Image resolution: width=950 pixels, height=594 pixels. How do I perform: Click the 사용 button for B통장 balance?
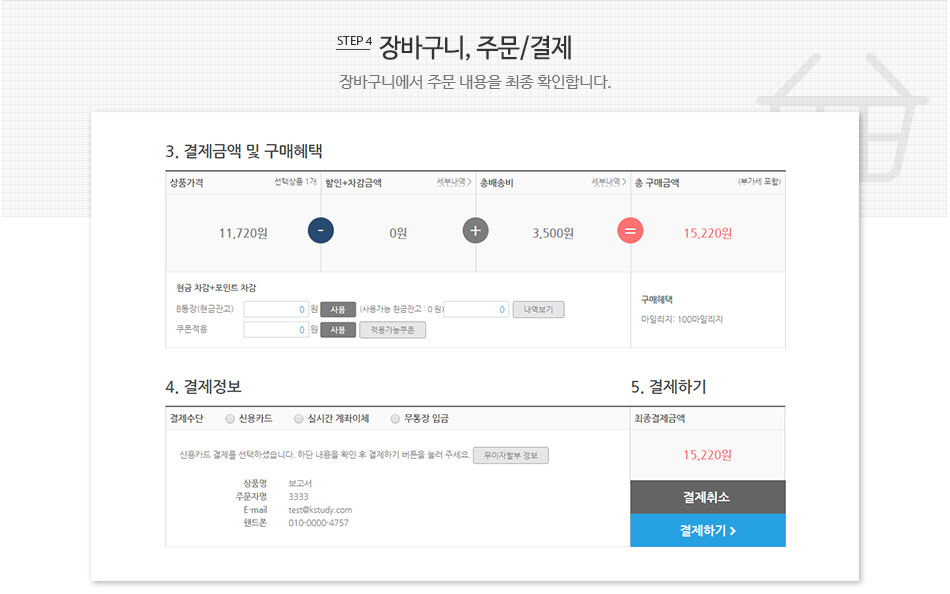click(x=337, y=308)
